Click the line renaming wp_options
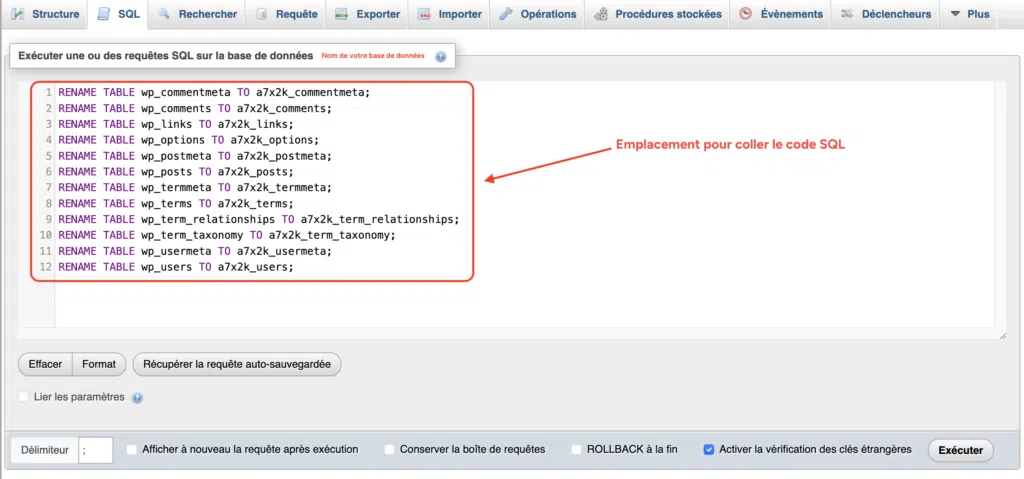This screenshot has width=1024, height=479. 189,140
